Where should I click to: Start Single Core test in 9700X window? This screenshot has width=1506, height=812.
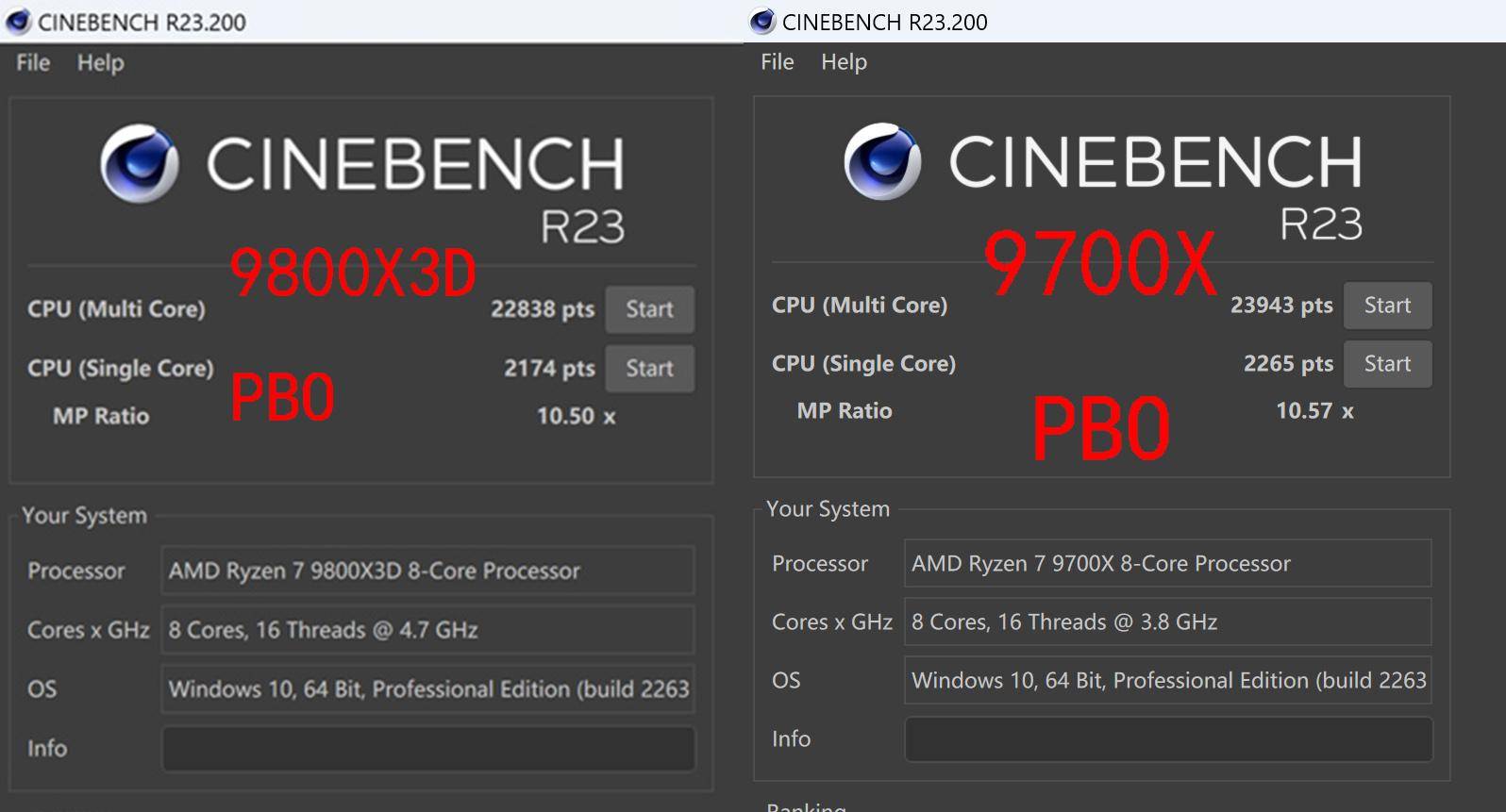coord(1387,364)
